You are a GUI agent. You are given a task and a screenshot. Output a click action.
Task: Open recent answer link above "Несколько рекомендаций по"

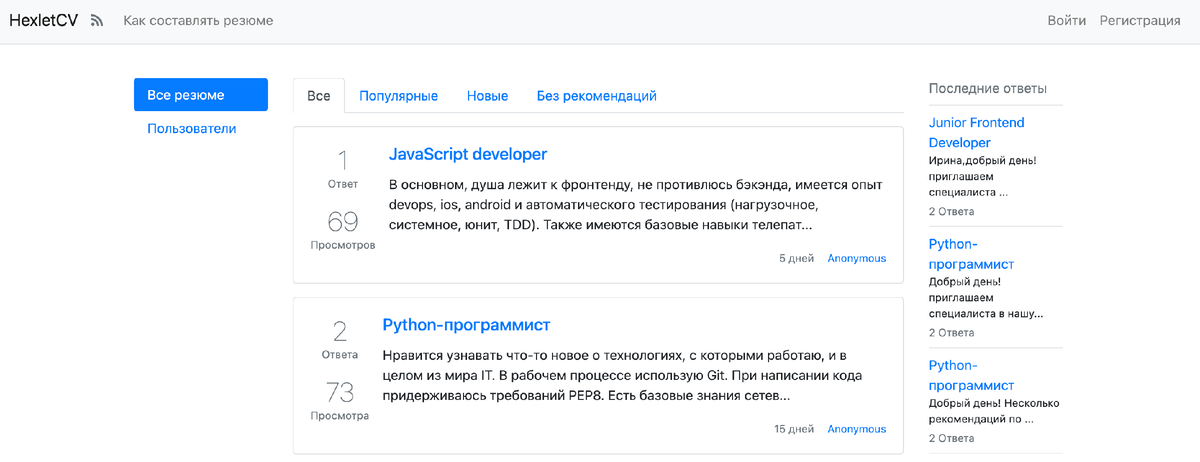click(971, 375)
